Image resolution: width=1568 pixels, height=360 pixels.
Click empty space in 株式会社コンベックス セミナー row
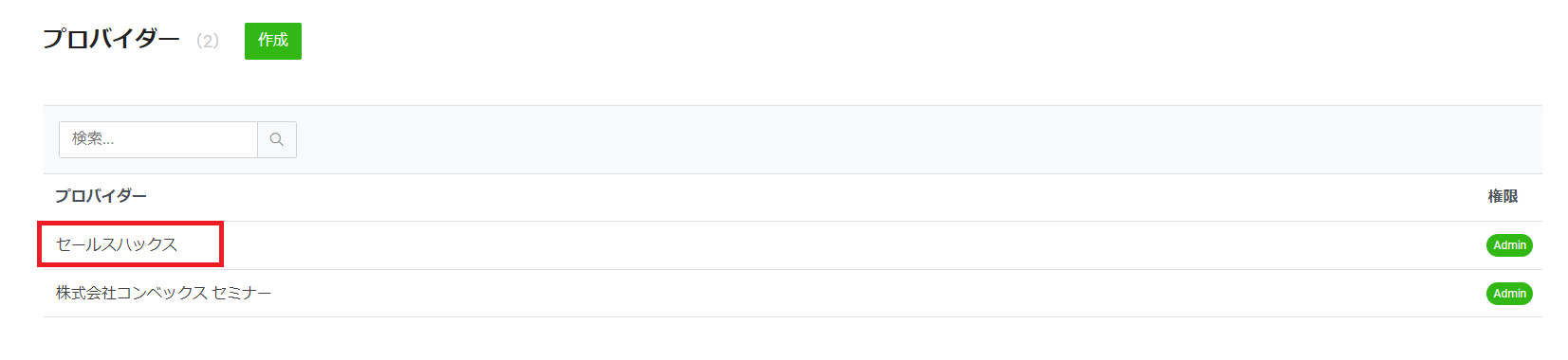(x=854, y=294)
